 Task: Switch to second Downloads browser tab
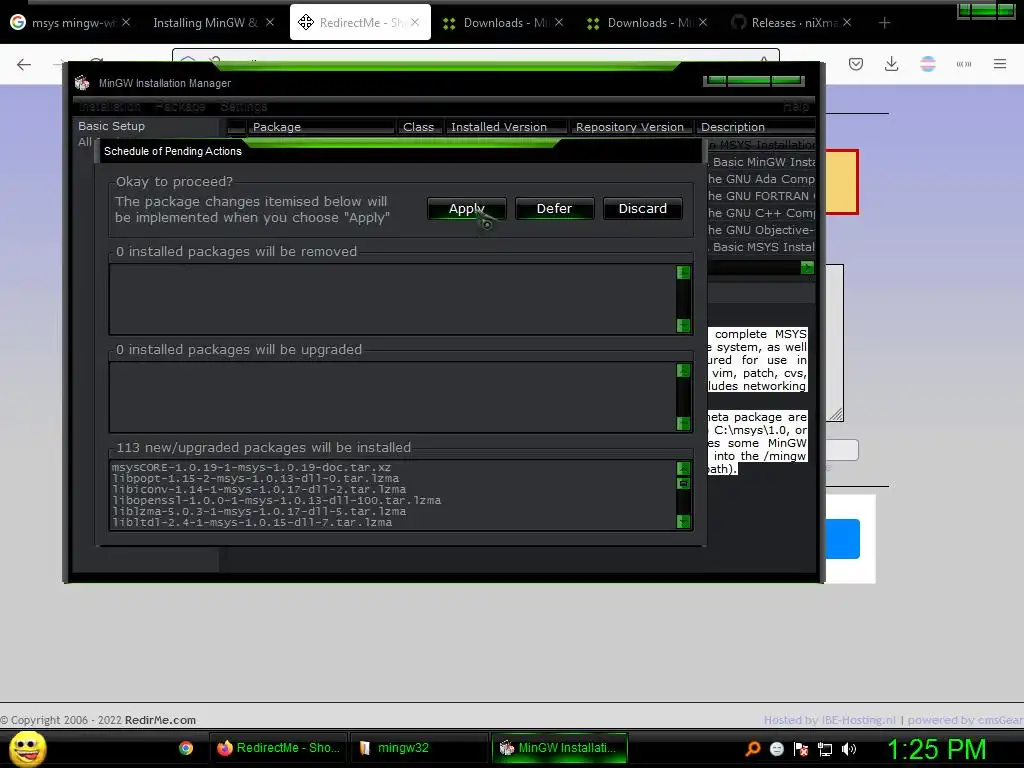point(647,23)
